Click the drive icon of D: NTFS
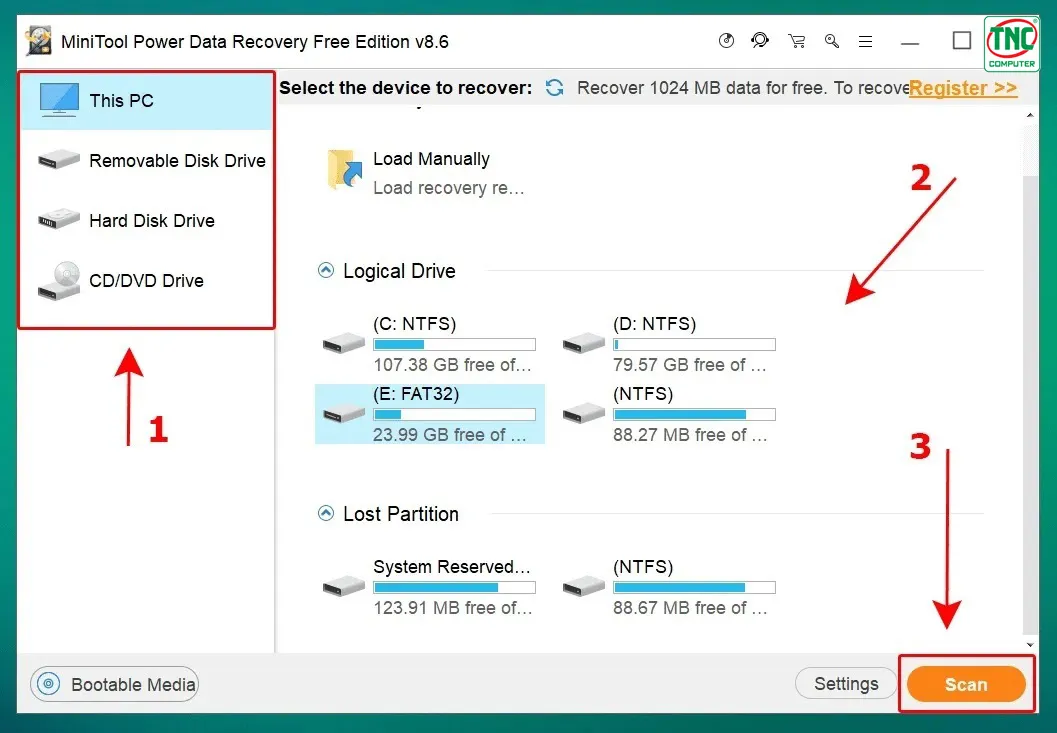 [x=584, y=343]
